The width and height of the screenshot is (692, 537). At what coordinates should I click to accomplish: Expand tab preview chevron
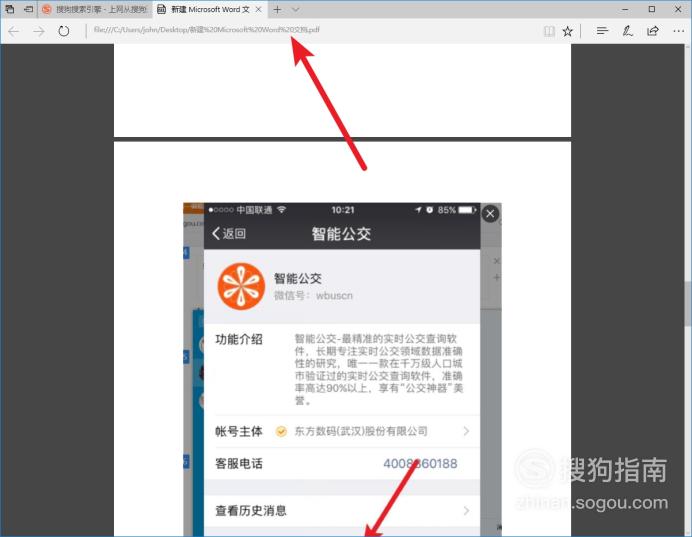tap(296, 9)
